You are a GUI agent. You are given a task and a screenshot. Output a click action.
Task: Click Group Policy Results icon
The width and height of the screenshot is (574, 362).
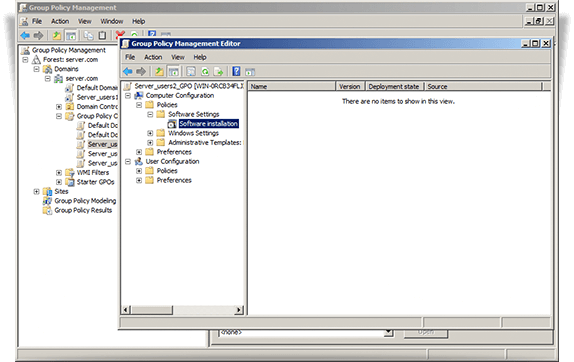click(47, 210)
